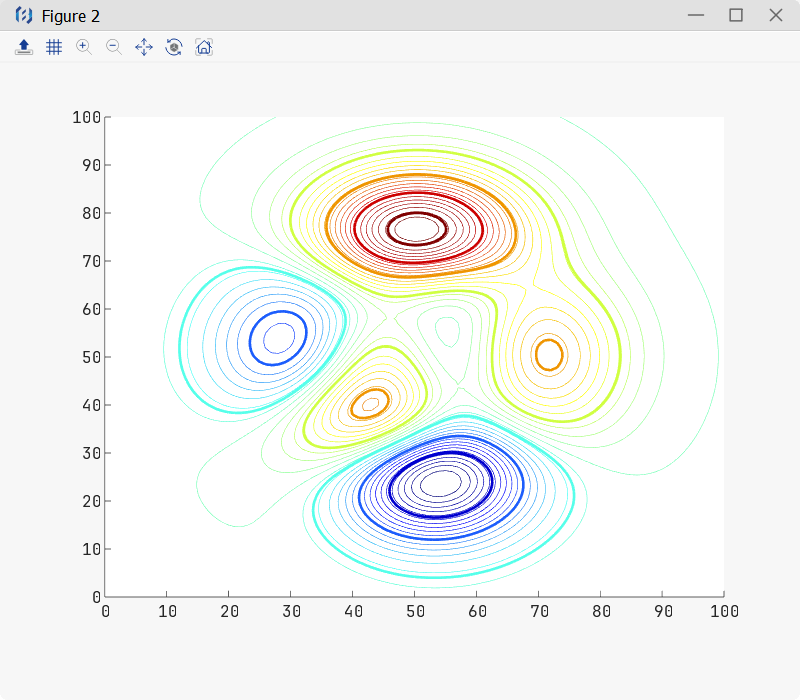This screenshot has height=700, width=800.
Task: Click the "Figure 2" title bar text
Action: point(70,16)
